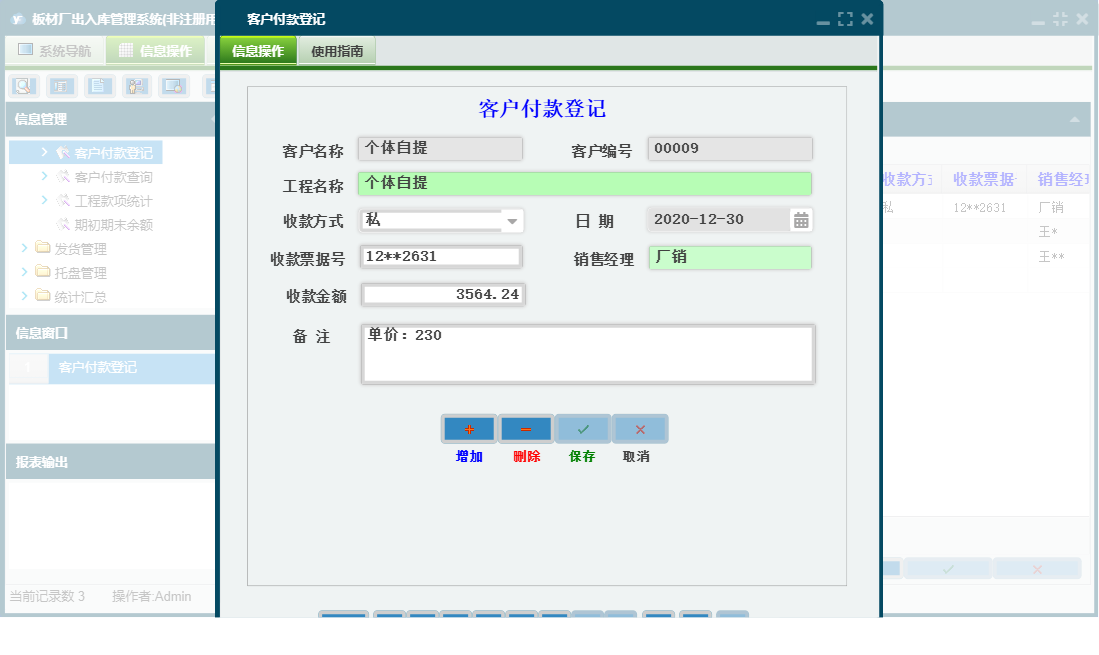Click the minus icon on the 删除 button
Image resolution: width=1099 pixels, height=655 pixels.
coord(525,428)
